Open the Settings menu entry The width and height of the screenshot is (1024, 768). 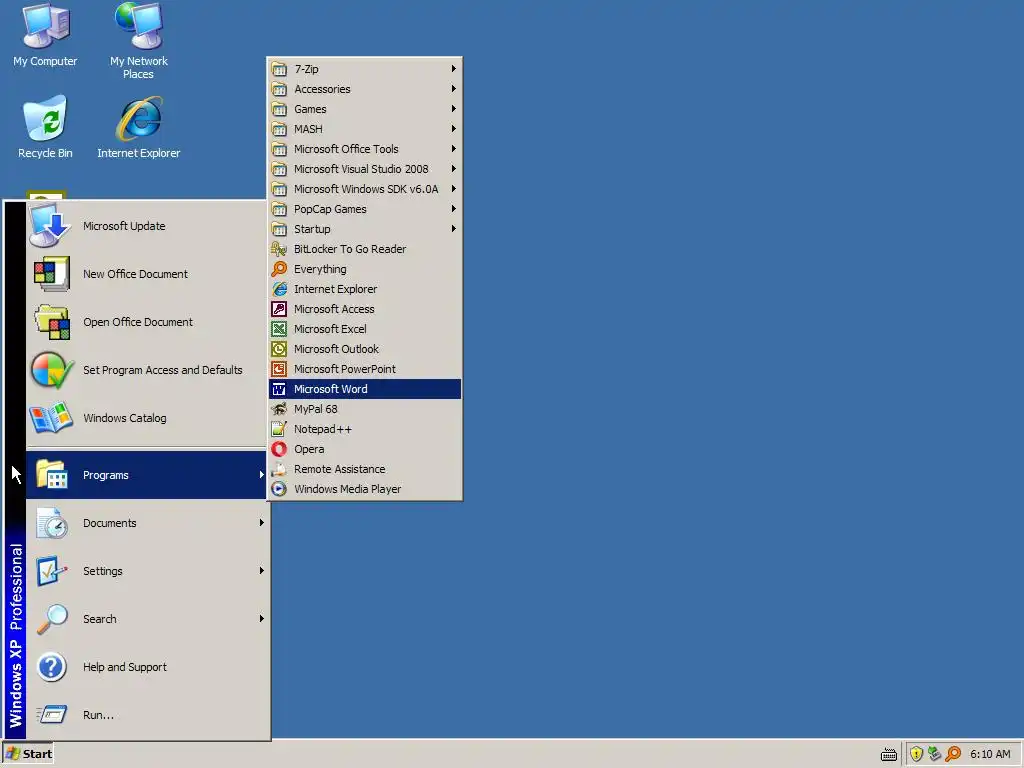tap(146, 571)
